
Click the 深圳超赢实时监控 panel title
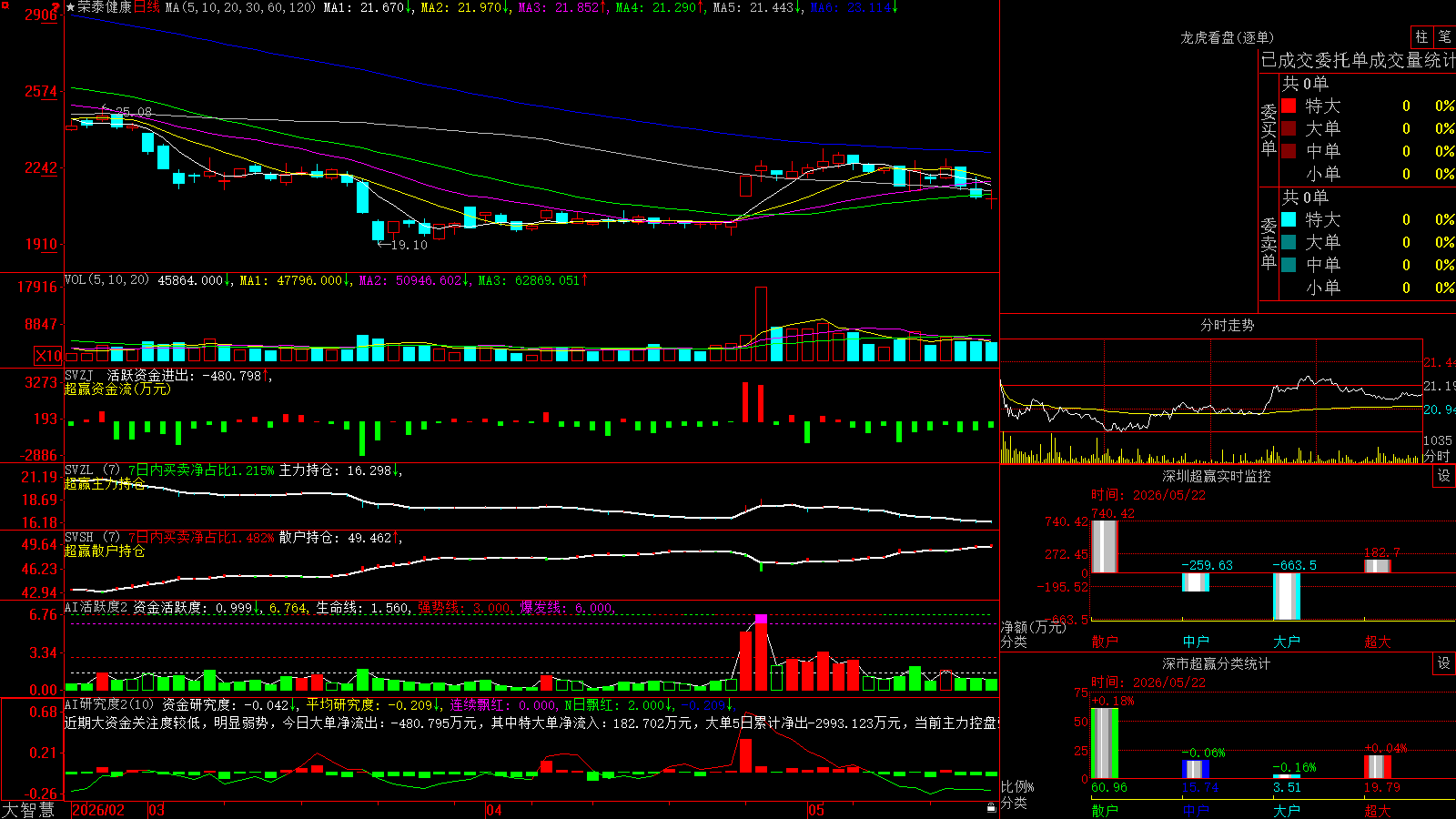[1216, 476]
